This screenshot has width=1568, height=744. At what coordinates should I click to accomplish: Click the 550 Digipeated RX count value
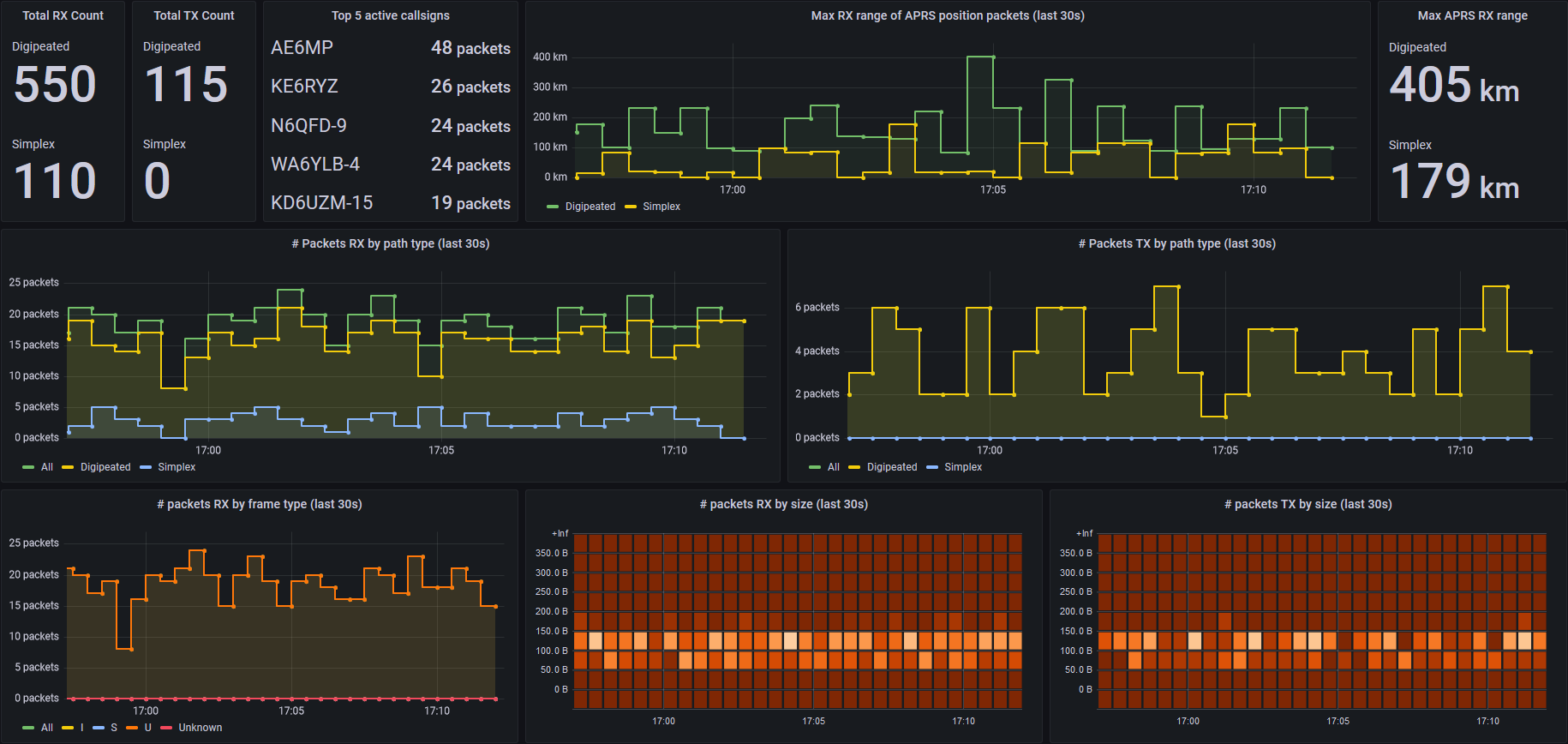[55, 85]
